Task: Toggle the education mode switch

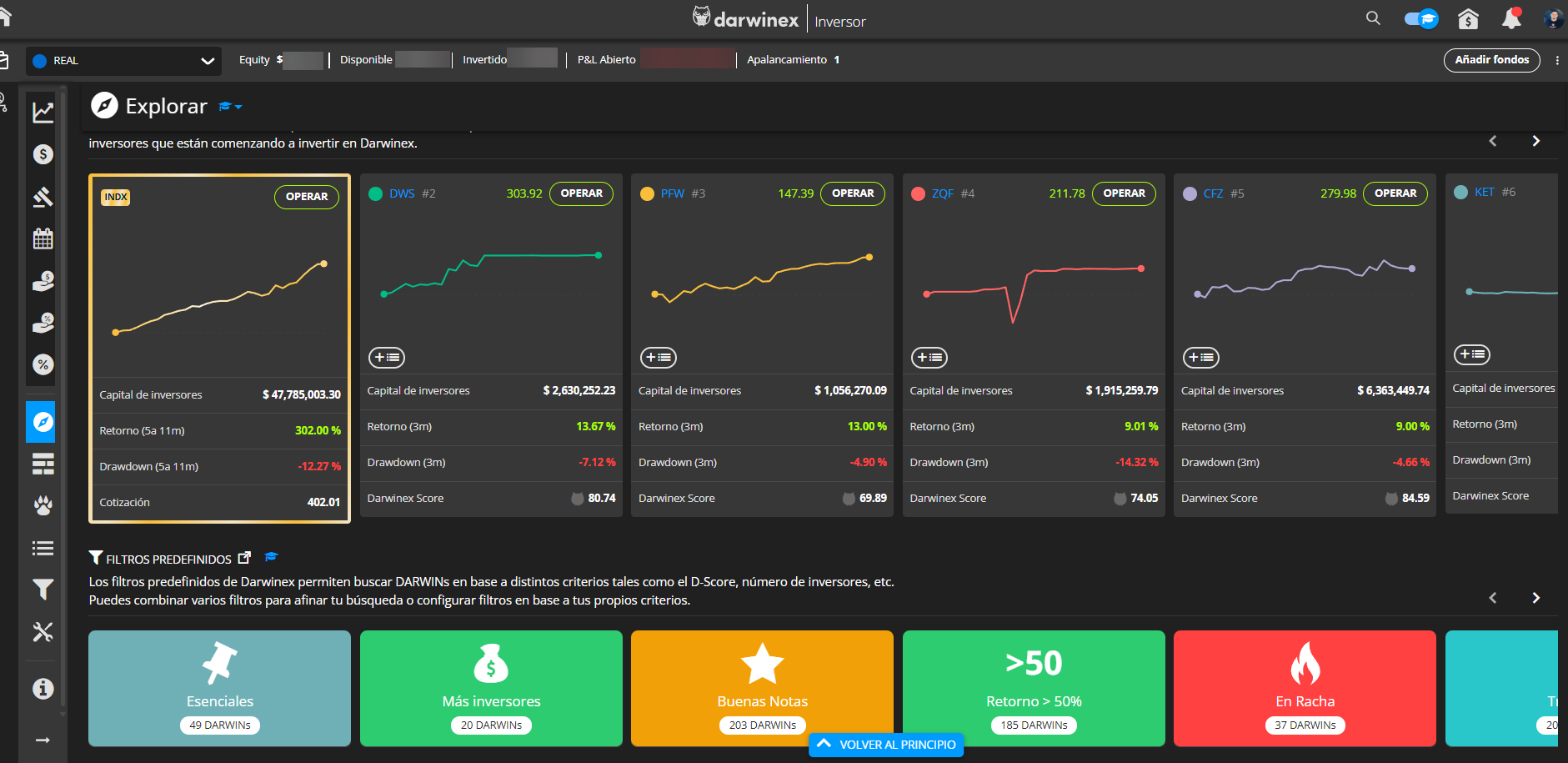Action: [x=1421, y=18]
